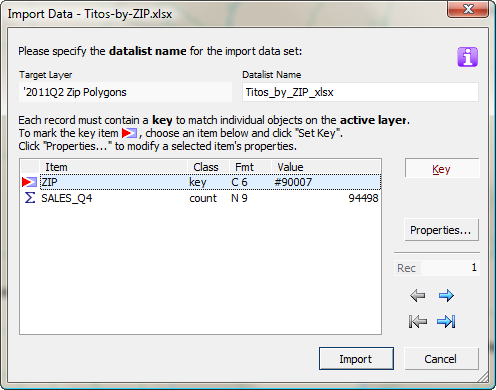Screen dimensions: 496x390
Task: Click the Fmt column header
Action: pos(250,167)
